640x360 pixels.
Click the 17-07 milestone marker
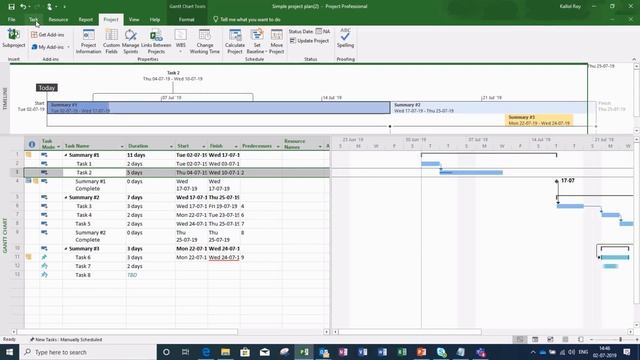pyautogui.click(x=557, y=181)
